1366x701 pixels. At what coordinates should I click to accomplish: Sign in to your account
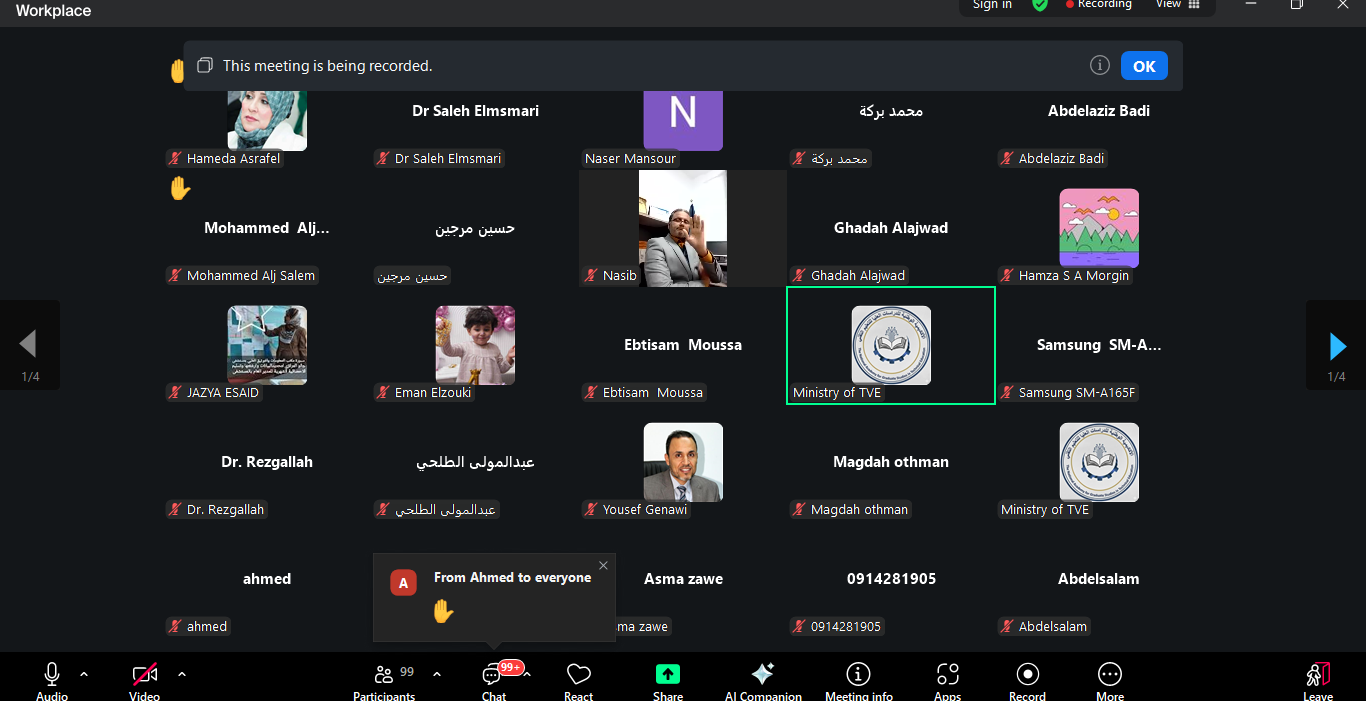point(991,5)
